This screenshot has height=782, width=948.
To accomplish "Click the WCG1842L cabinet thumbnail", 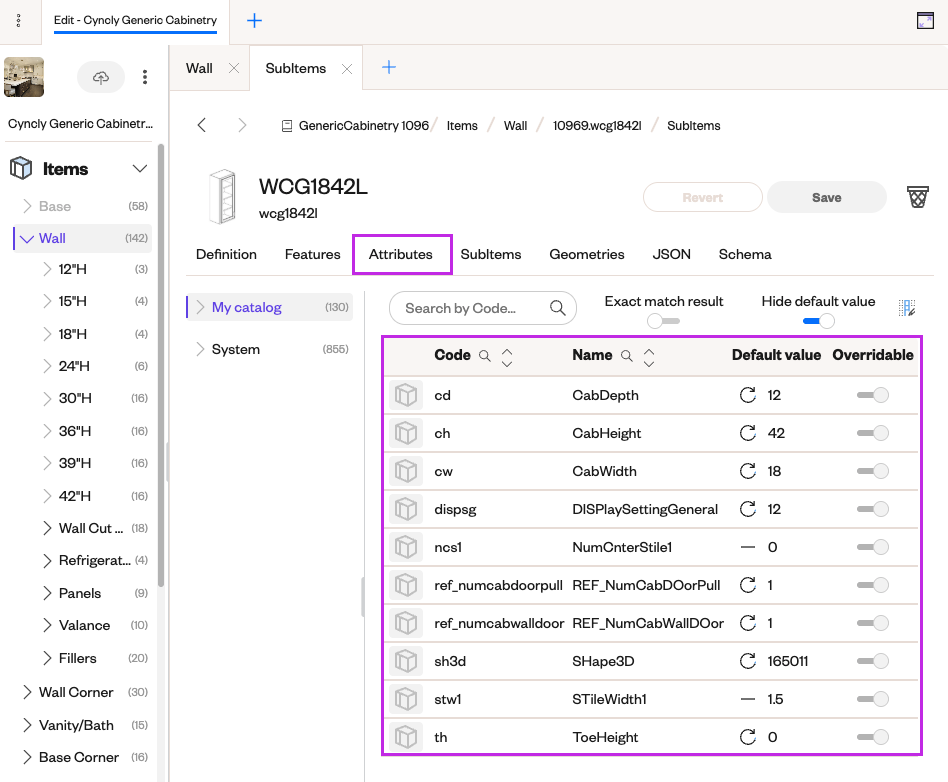I will [x=222, y=197].
